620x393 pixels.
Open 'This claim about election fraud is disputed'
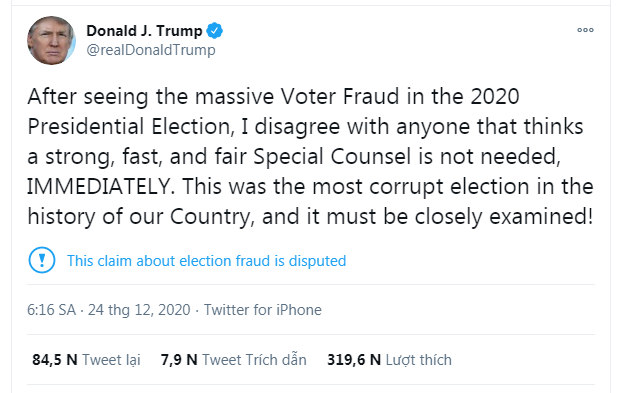point(206,261)
